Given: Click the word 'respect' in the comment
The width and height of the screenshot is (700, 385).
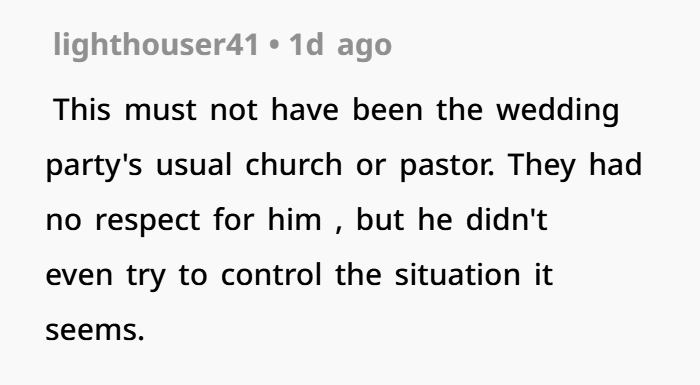Looking at the screenshot, I should [148, 222].
